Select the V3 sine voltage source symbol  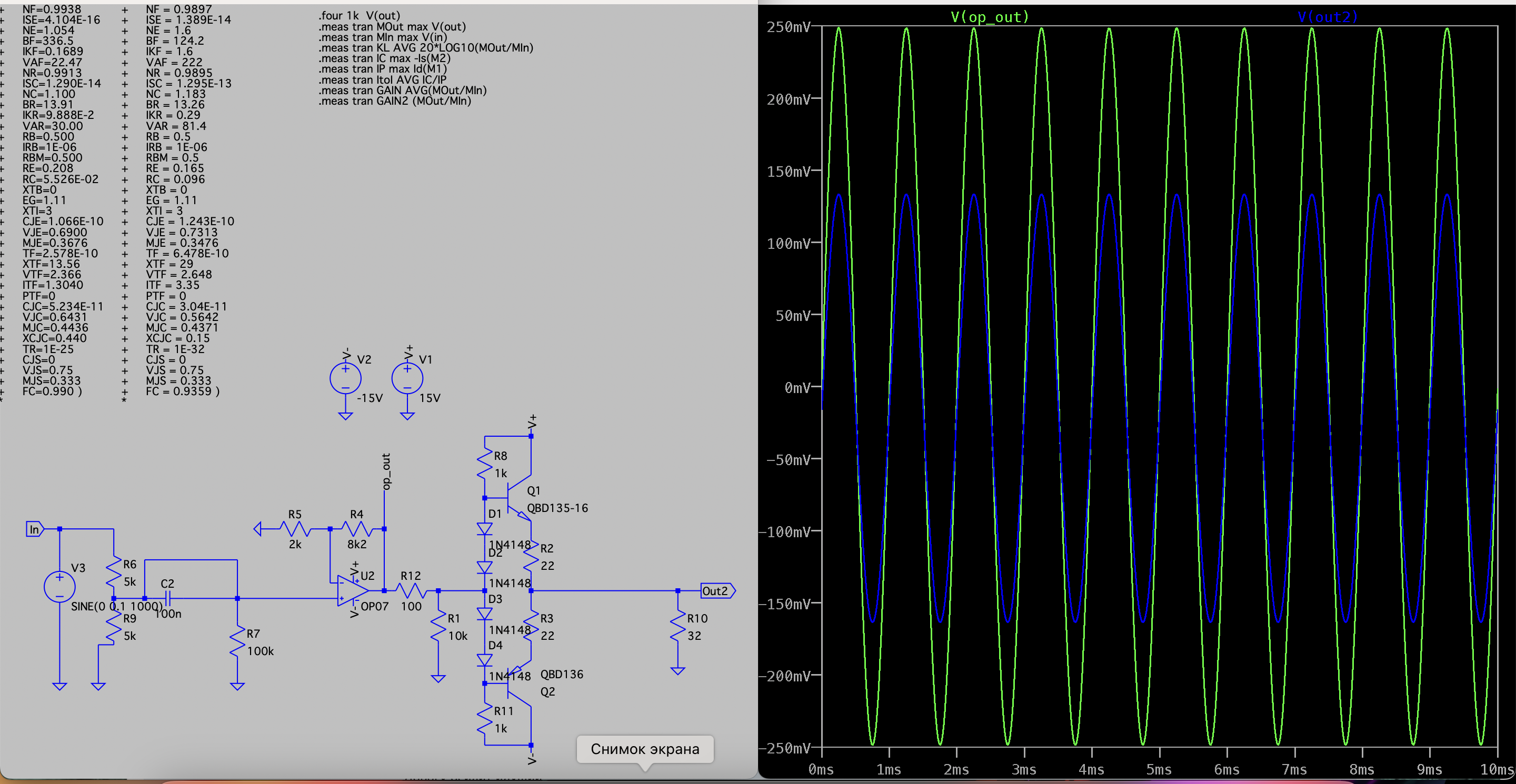(59, 586)
